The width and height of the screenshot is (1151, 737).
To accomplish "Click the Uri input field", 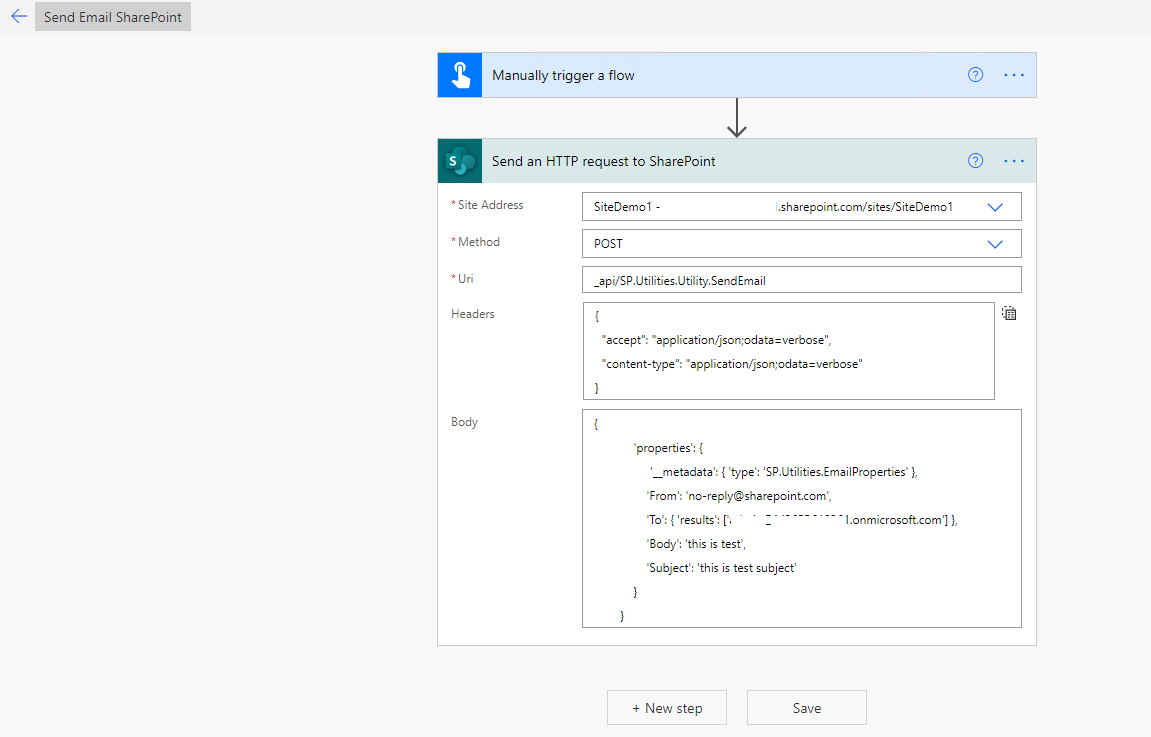I will point(802,280).
